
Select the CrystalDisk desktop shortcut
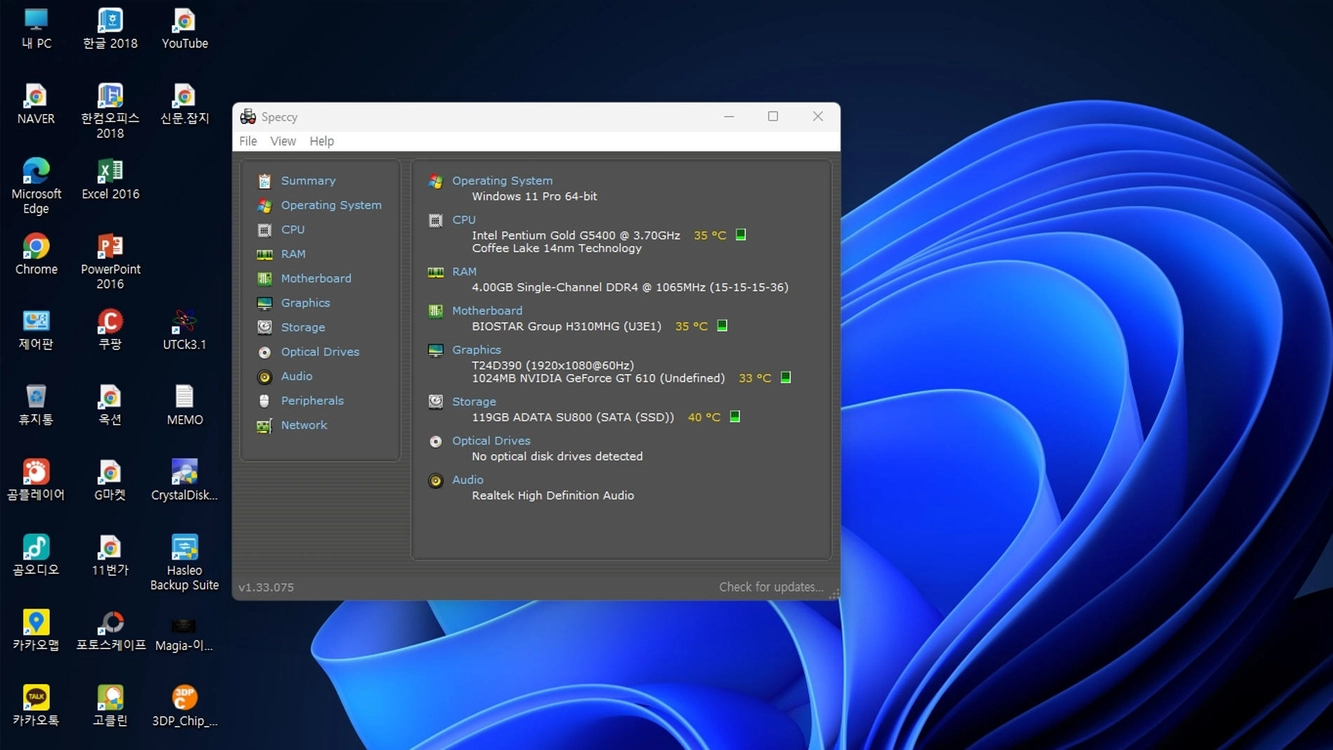coord(184,480)
